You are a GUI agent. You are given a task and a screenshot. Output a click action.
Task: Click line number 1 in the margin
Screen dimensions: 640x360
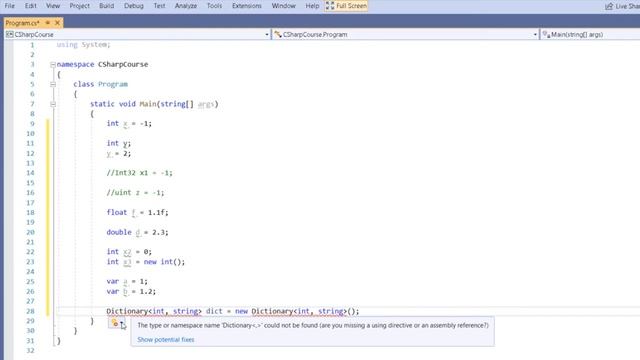(32, 44)
